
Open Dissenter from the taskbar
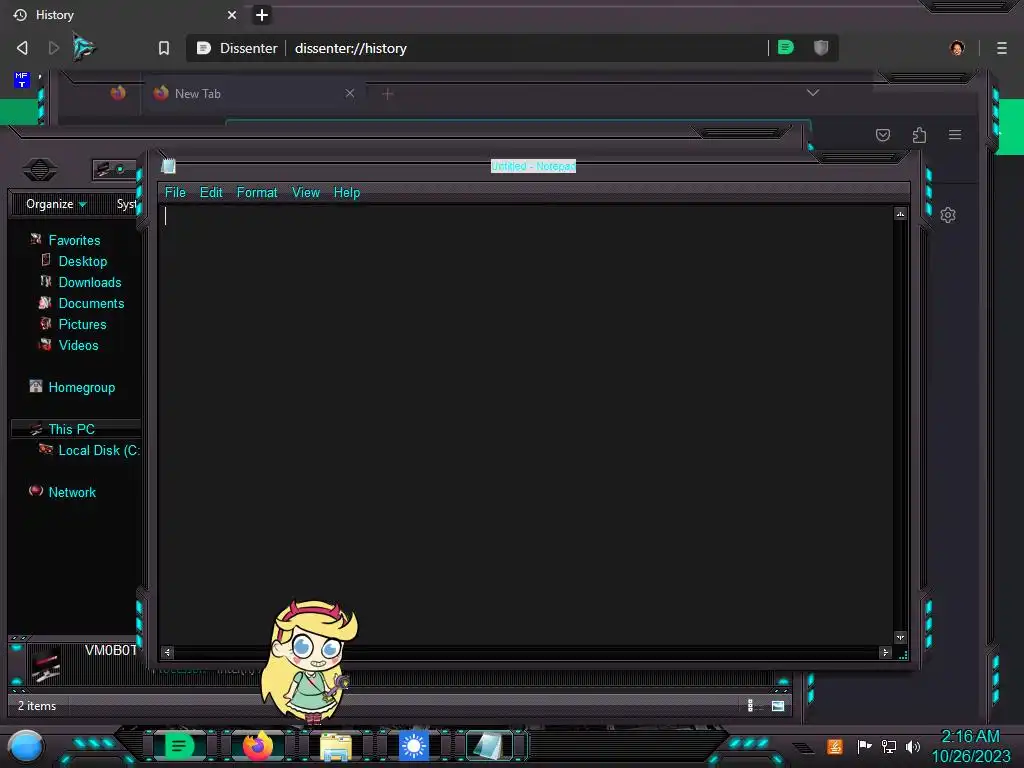tap(179, 746)
